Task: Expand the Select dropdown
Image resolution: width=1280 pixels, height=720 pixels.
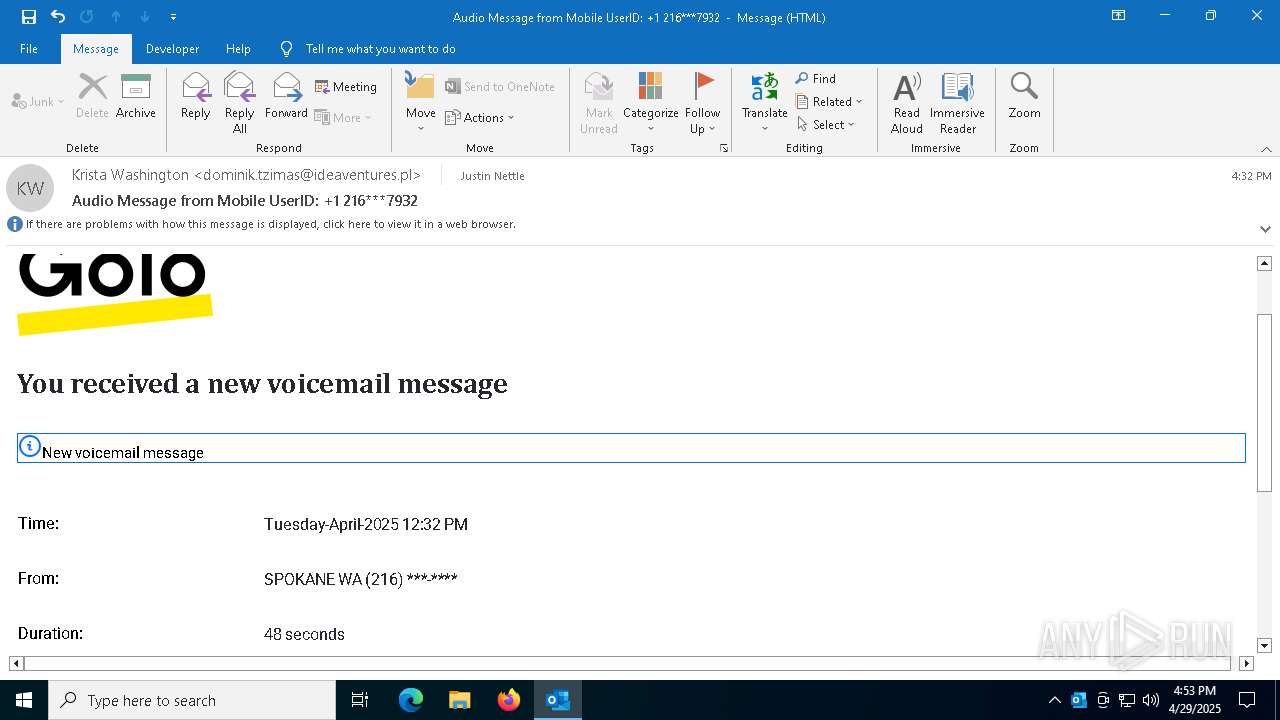Action: (826, 124)
